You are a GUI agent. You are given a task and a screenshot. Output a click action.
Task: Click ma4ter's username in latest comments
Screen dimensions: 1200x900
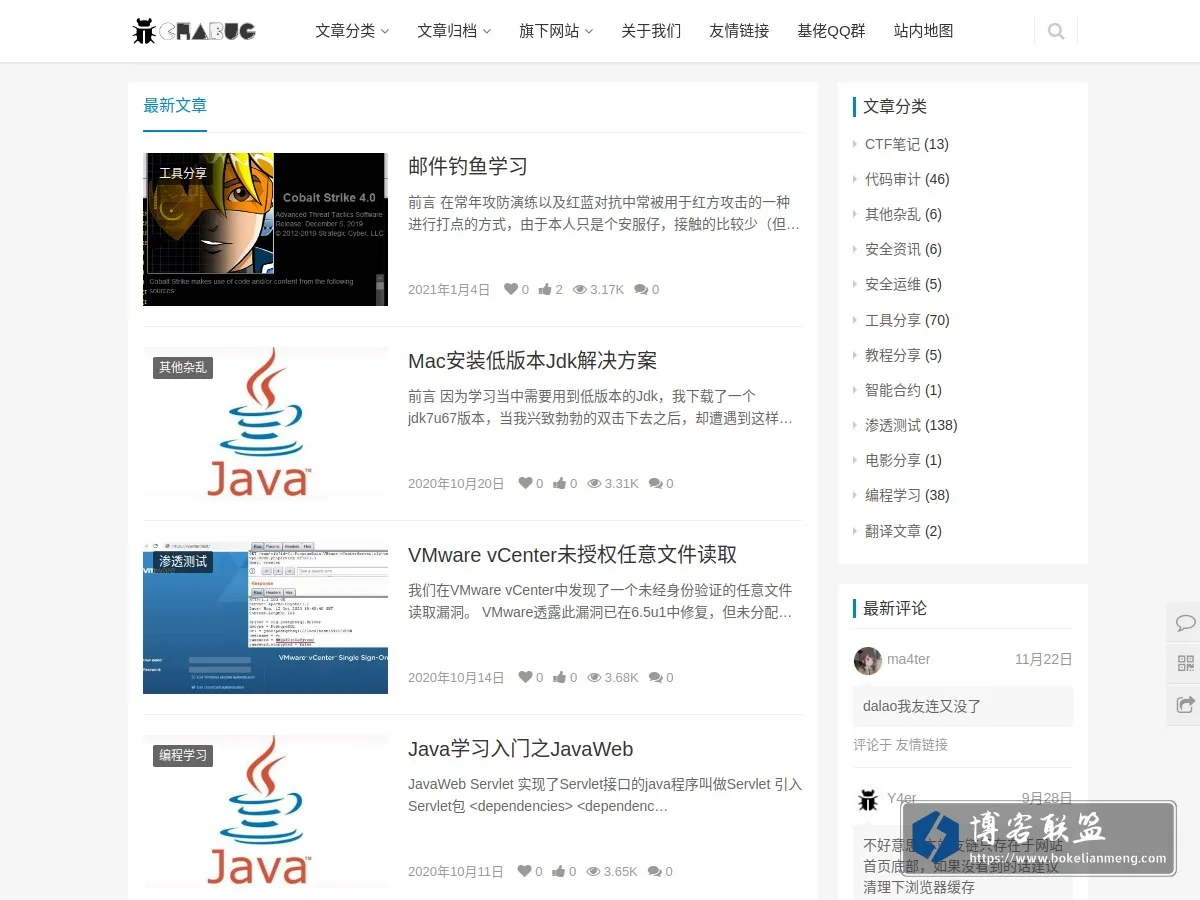(x=908, y=659)
